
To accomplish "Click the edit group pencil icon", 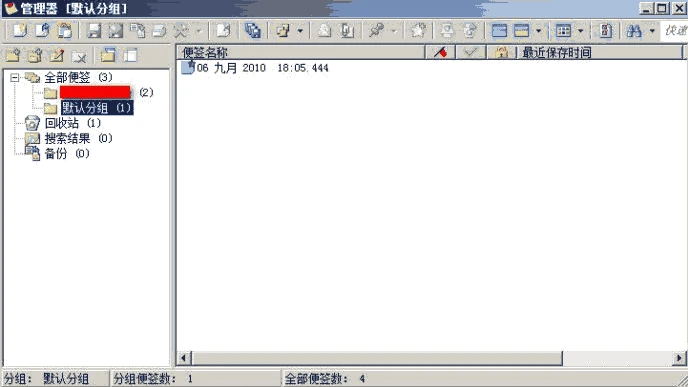I will tap(57, 56).
